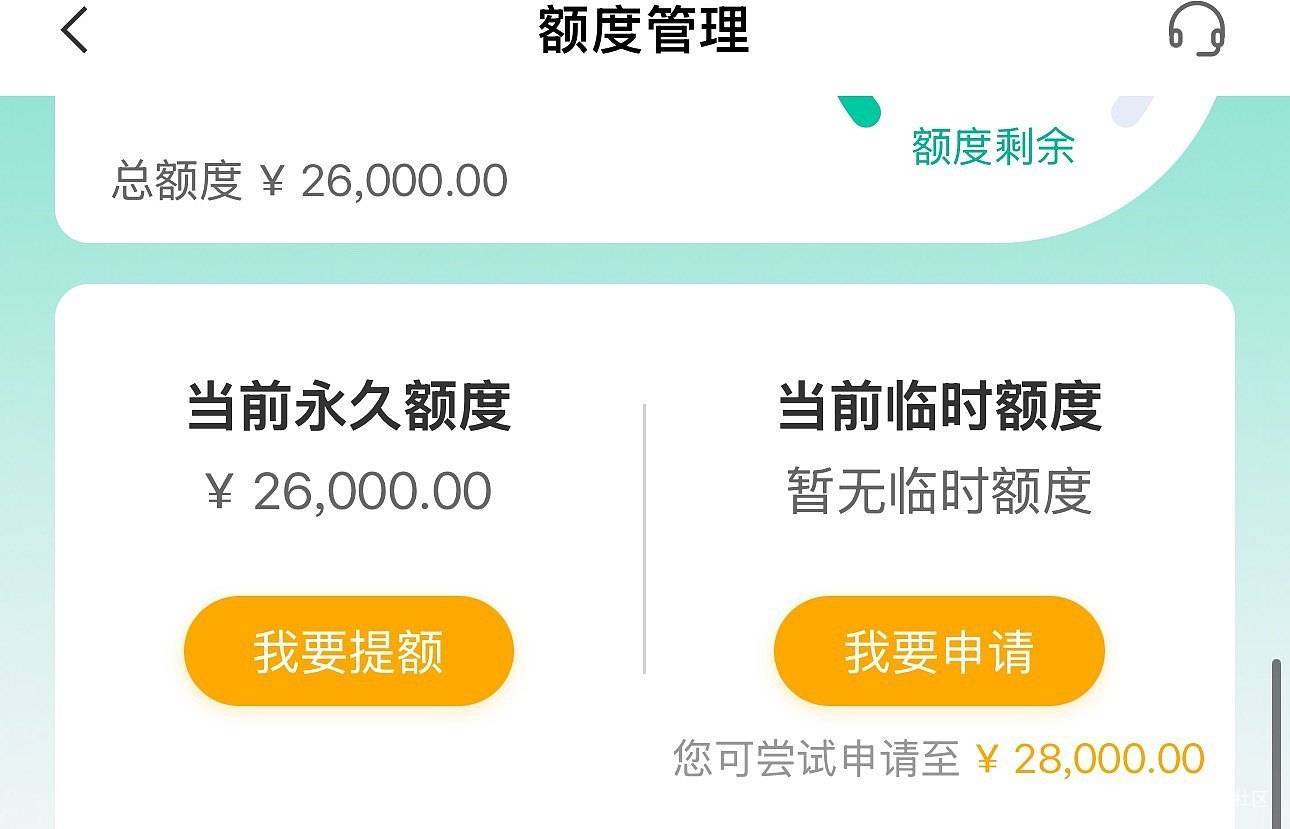The height and width of the screenshot is (829, 1290).
Task: Click the light lavender chart indicator pill
Action: pos(1132,110)
